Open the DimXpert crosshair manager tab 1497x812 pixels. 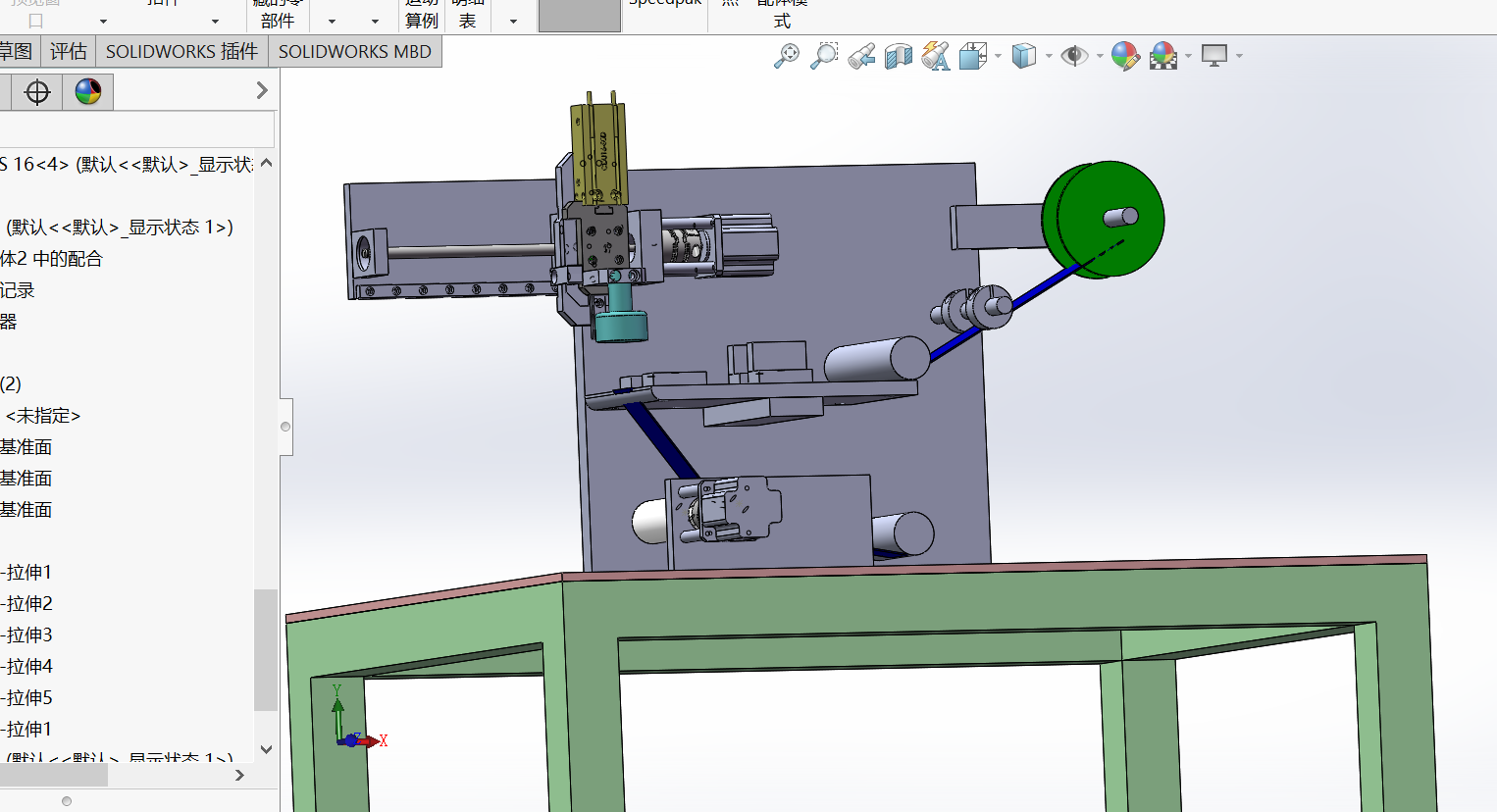37,92
